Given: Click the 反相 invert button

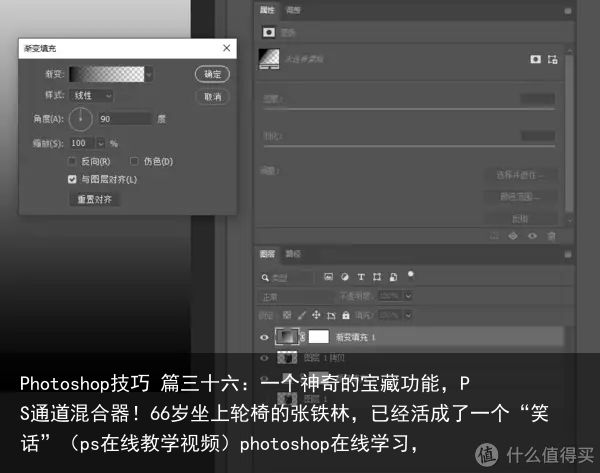Looking at the screenshot, I should [519, 219].
